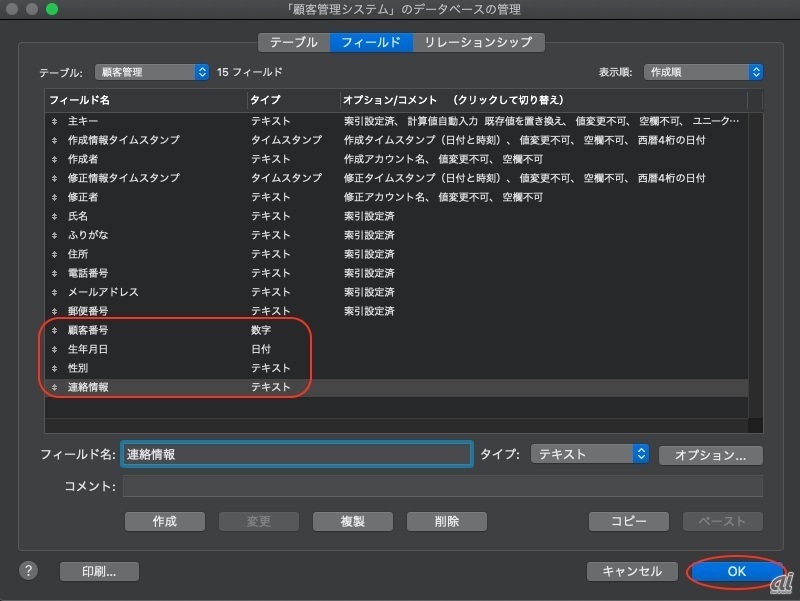This screenshot has height=601, width=800.
Task: Click the コメント input field
Action: click(x=442, y=487)
